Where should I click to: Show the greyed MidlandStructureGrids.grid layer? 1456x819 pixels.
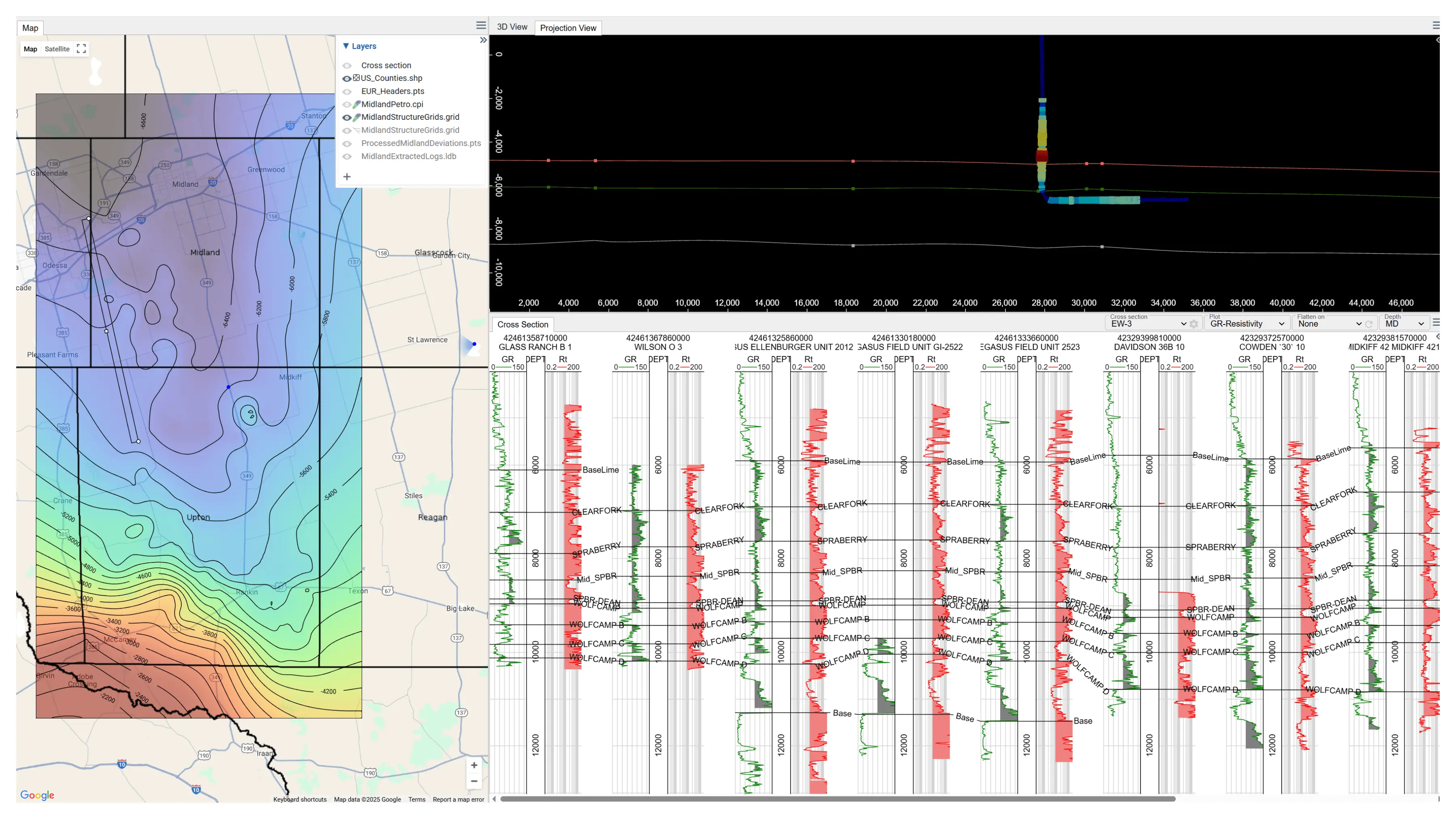[x=347, y=131]
